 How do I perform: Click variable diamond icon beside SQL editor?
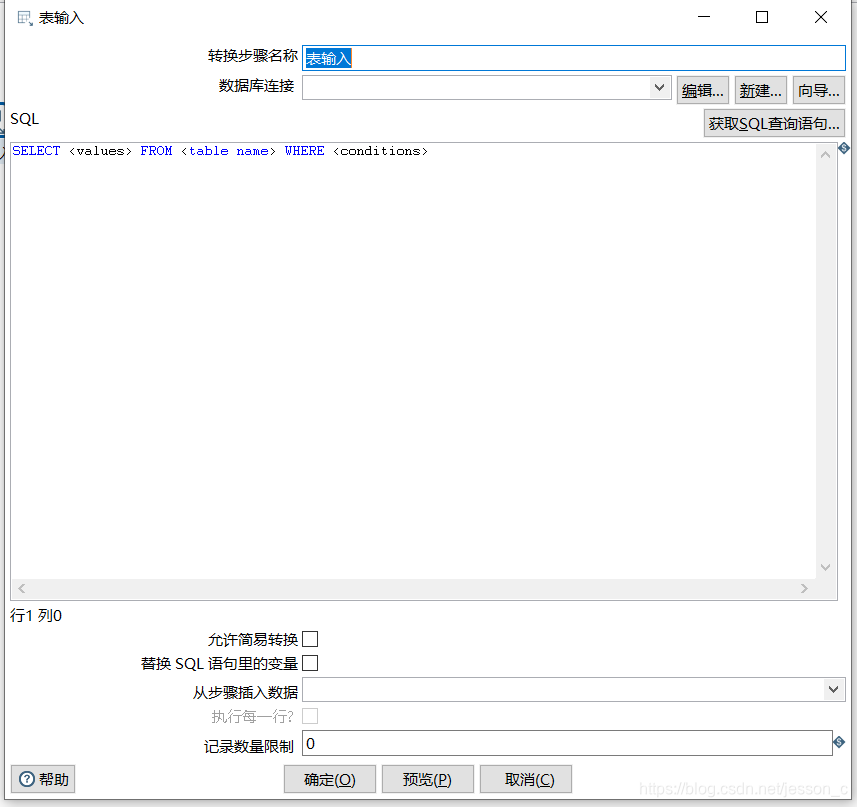(844, 148)
